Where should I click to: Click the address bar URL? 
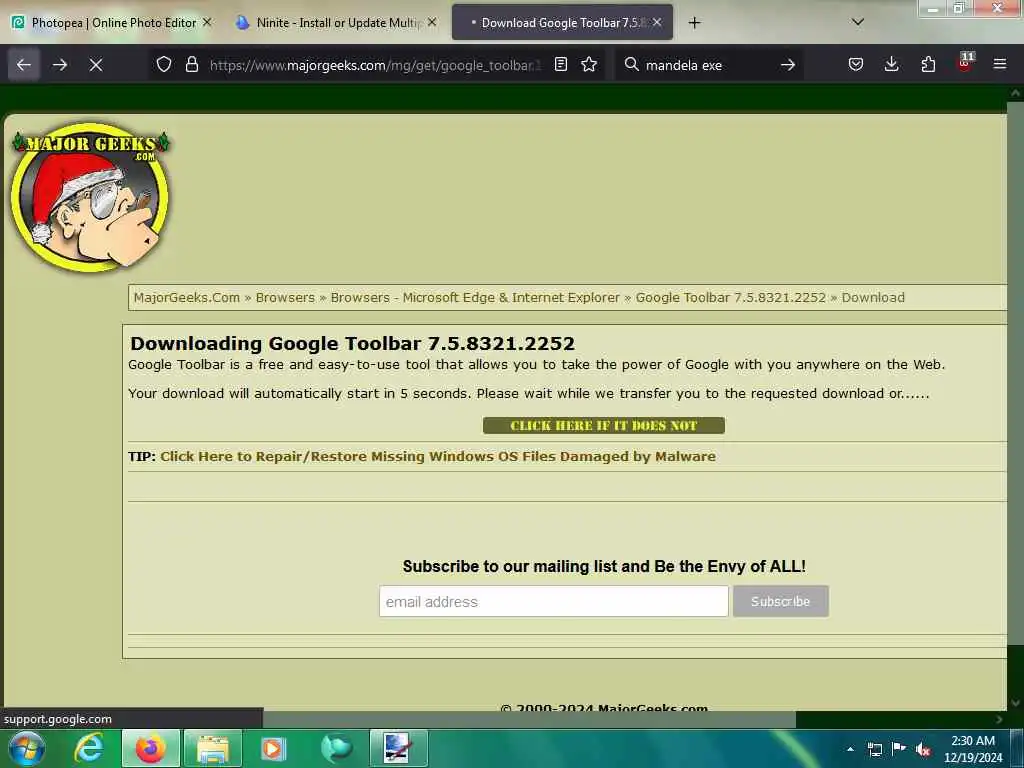[375, 65]
